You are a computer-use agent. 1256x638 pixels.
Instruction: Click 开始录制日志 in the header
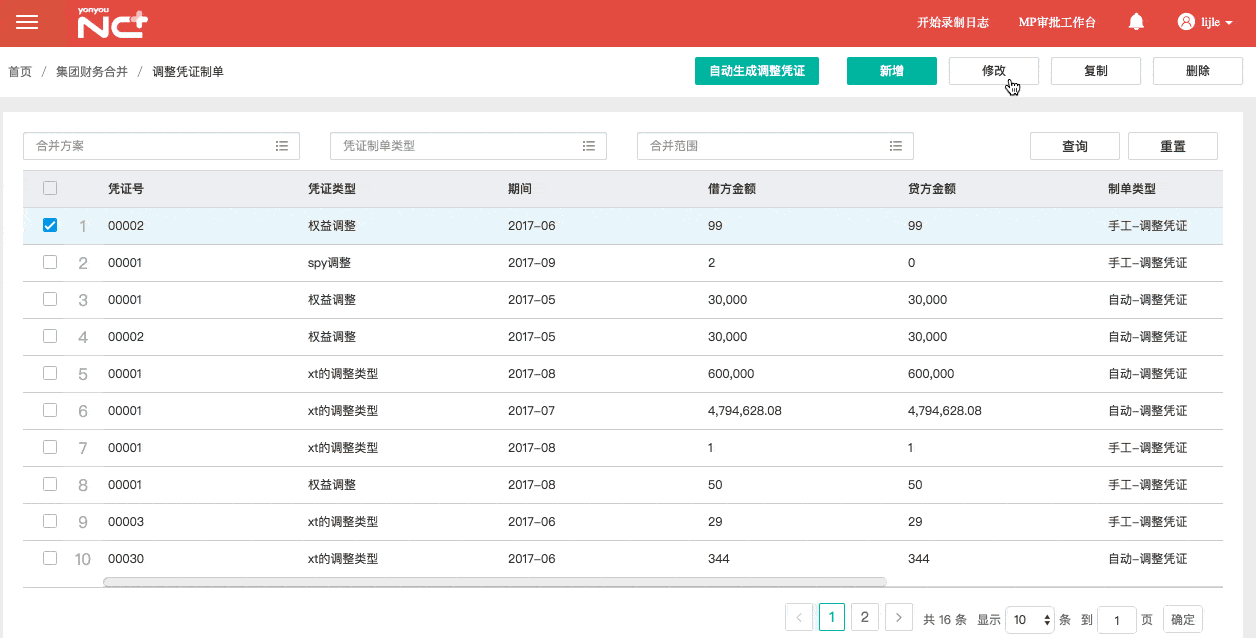(x=953, y=22)
